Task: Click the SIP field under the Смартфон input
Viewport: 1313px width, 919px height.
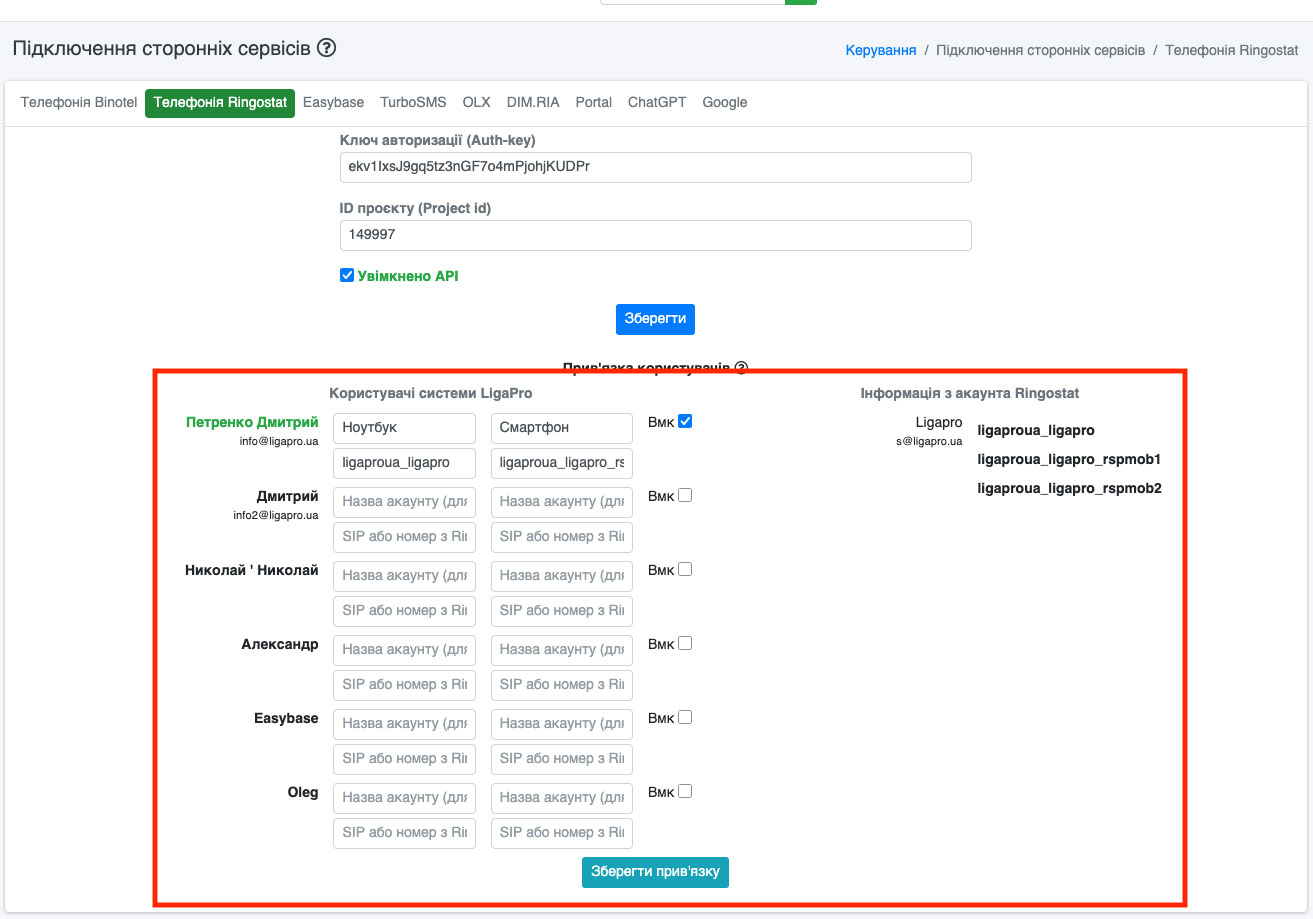Action: point(562,463)
